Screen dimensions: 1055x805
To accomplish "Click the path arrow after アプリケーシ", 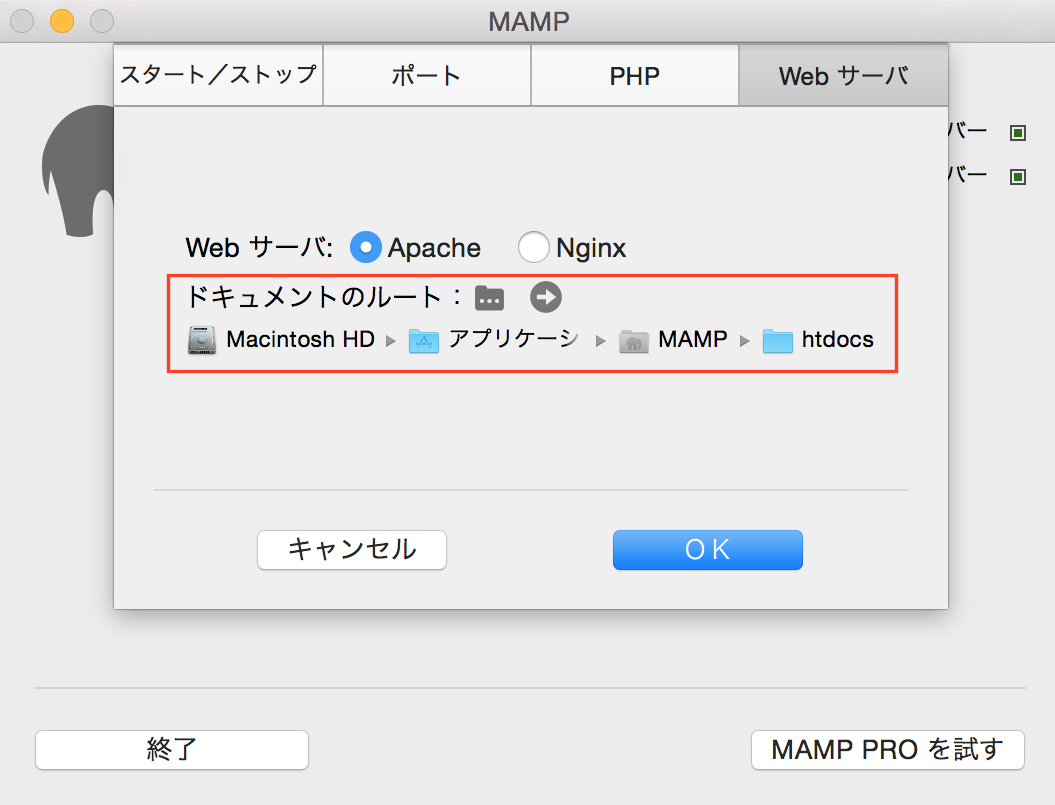I will [601, 341].
